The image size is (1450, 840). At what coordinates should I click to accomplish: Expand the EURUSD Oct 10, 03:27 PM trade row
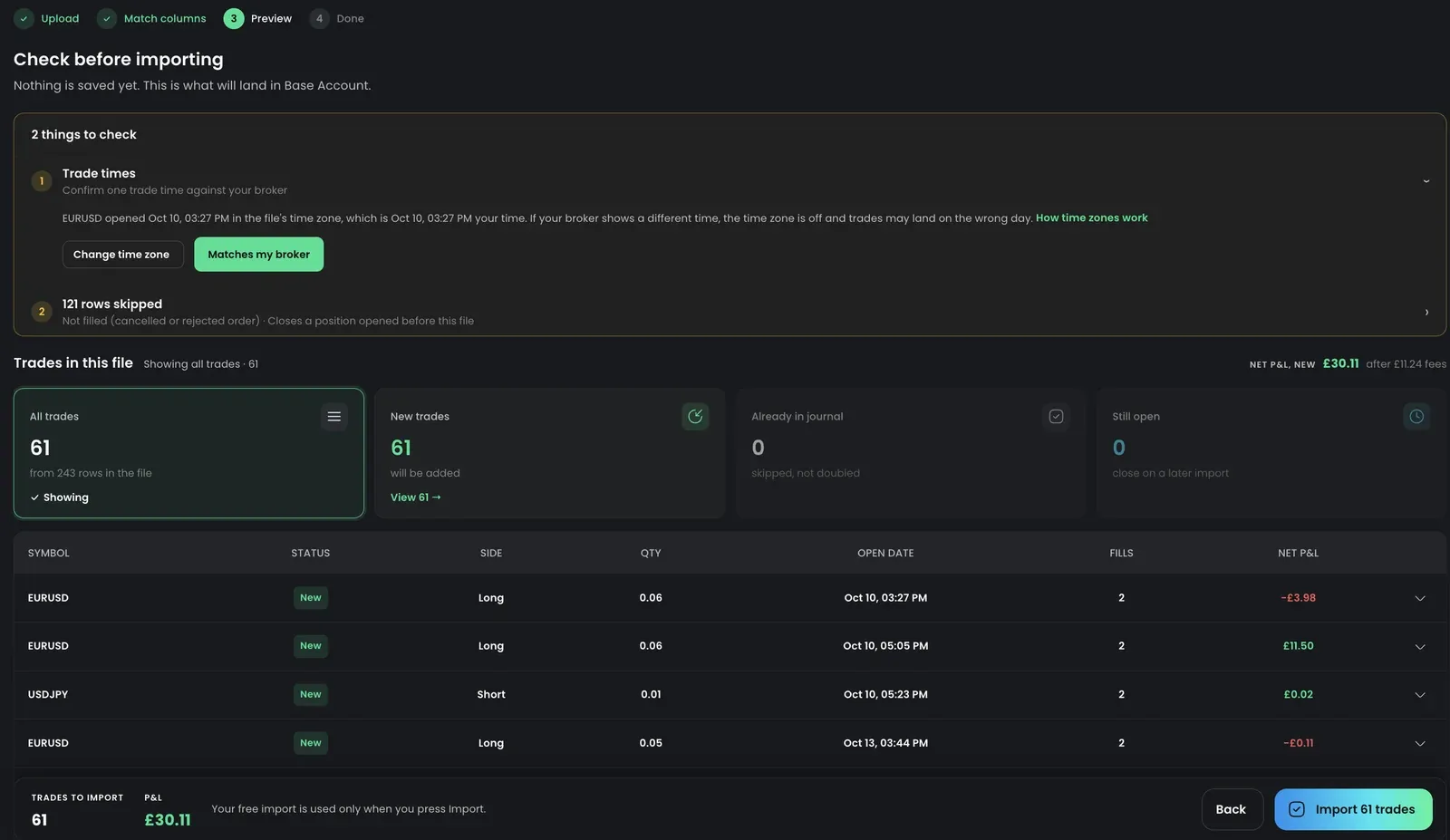[1420, 598]
